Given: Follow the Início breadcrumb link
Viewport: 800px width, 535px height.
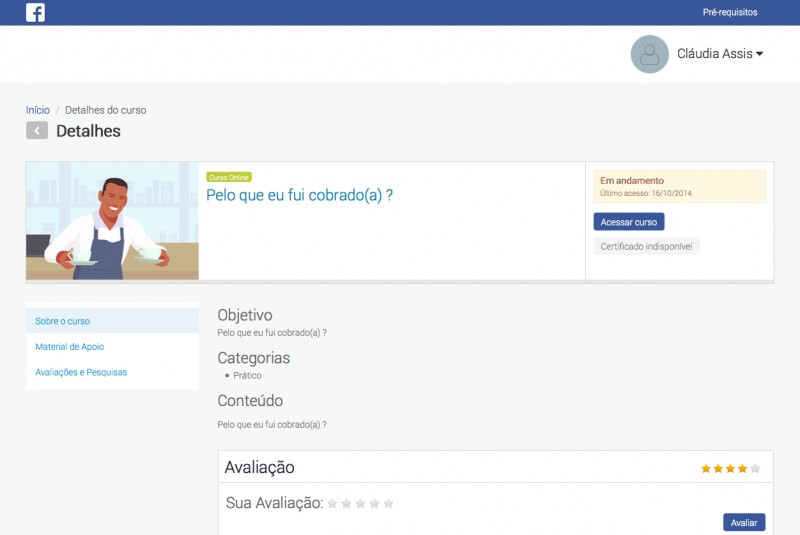Looking at the screenshot, I should 38,110.
